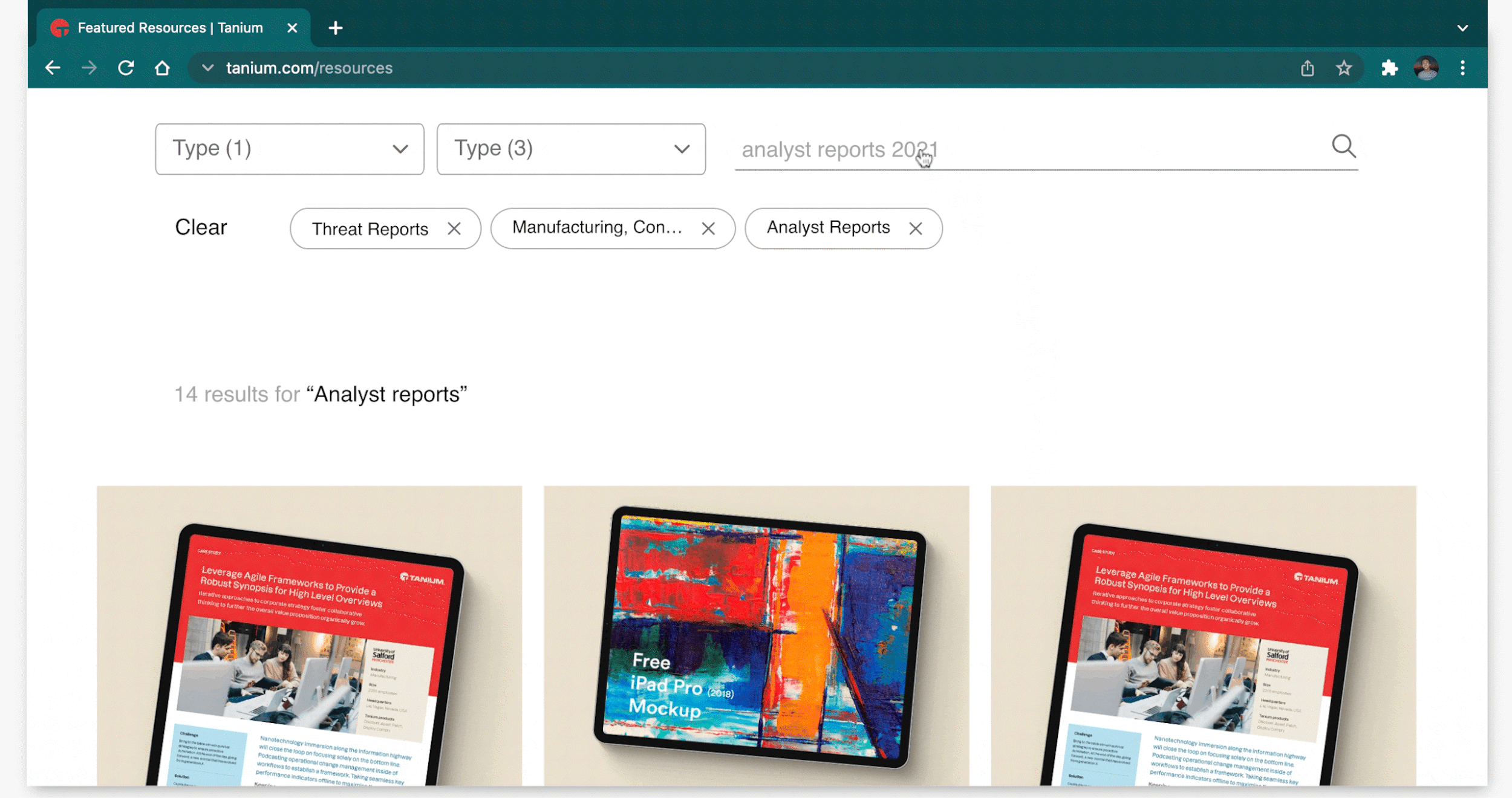The height and width of the screenshot is (798, 1512).
Task: Reload the Tanium resources page
Action: point(126,68)
